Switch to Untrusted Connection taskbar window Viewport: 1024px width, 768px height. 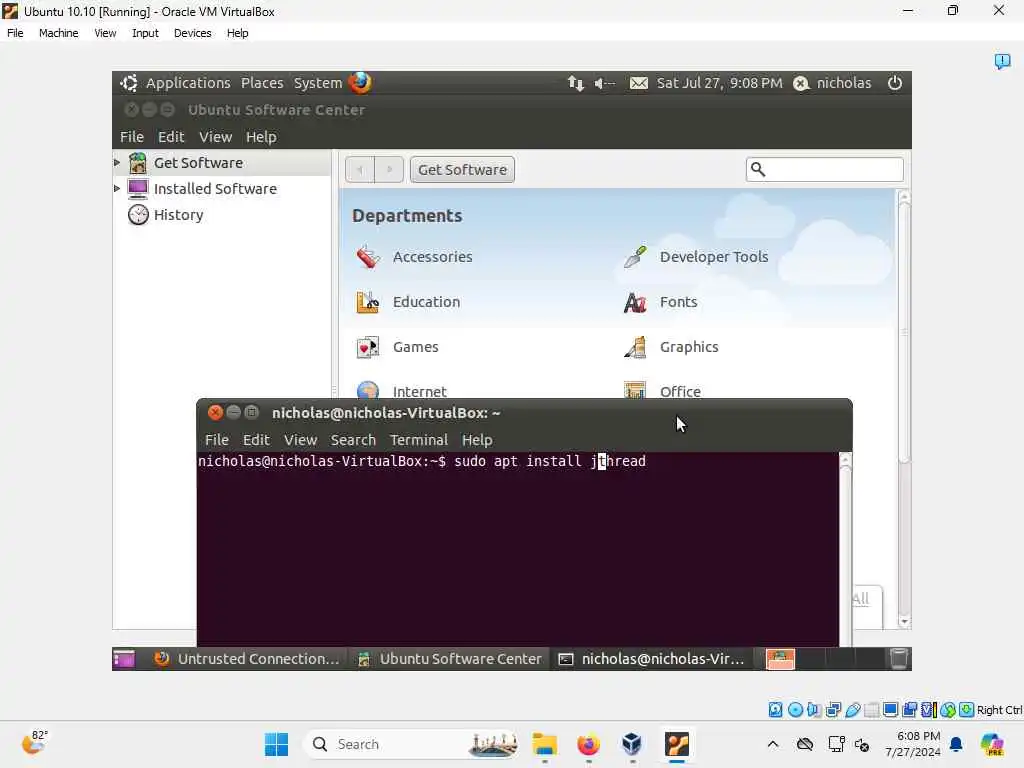[247, 659]
